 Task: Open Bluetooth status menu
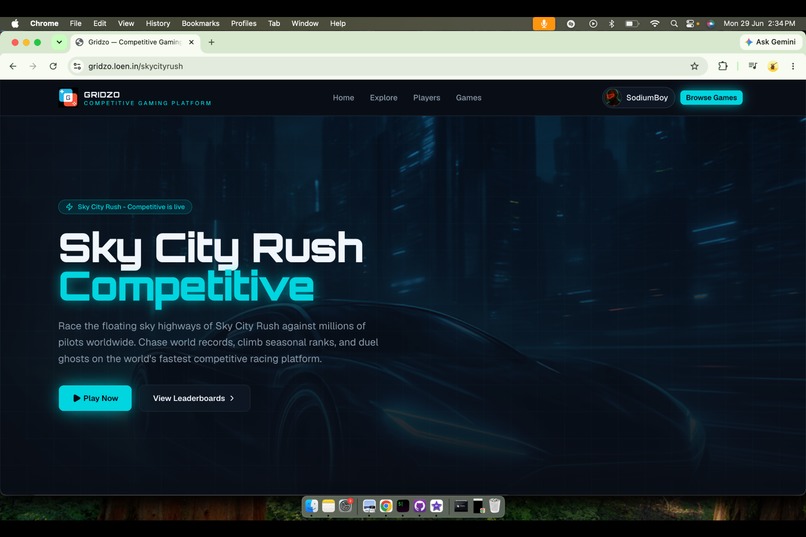(611, 24)
